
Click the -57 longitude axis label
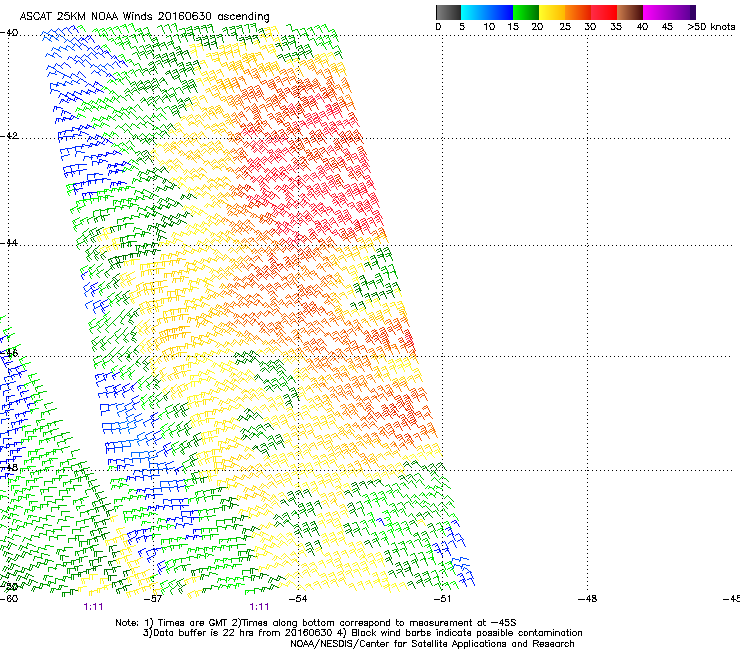click(153, 599)
